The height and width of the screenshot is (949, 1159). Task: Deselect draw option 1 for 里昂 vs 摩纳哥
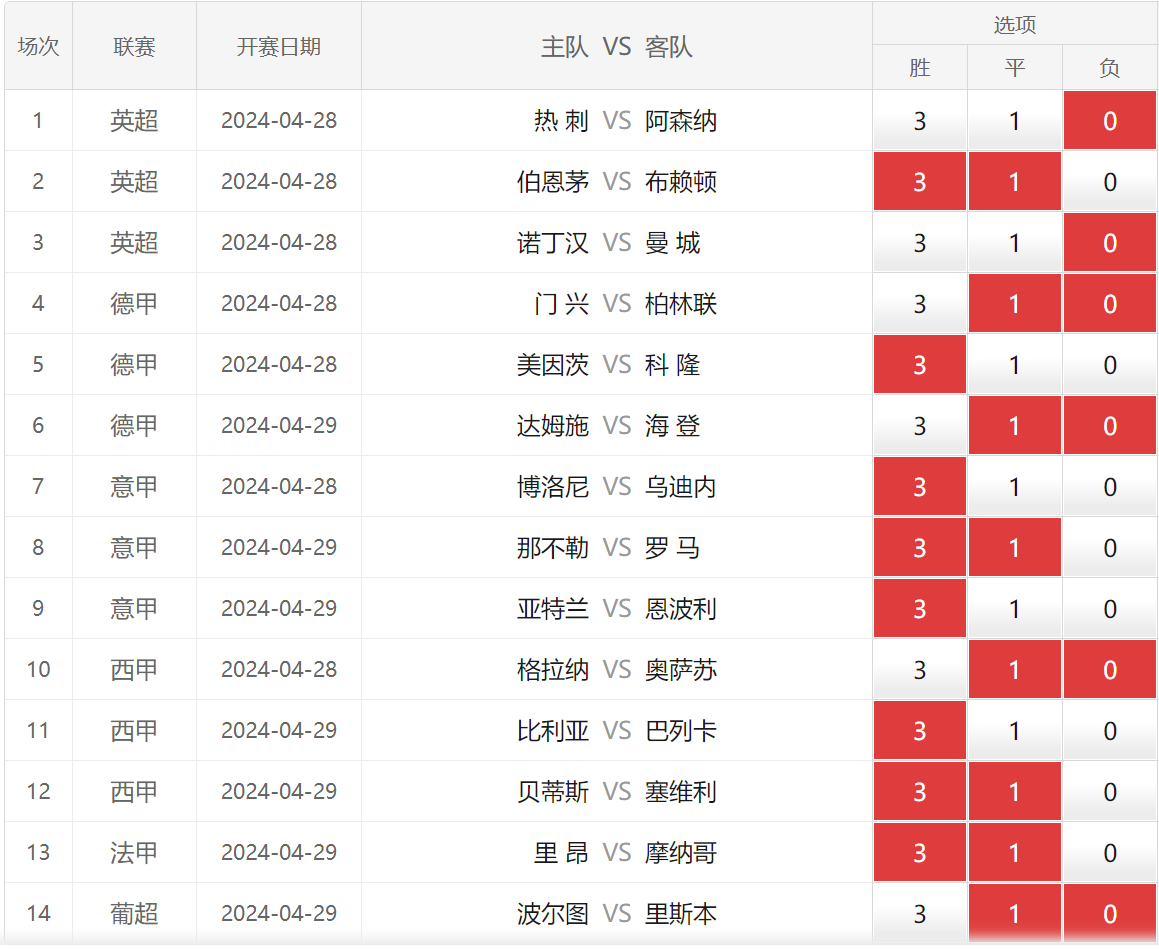click(x=1015, y=852)
